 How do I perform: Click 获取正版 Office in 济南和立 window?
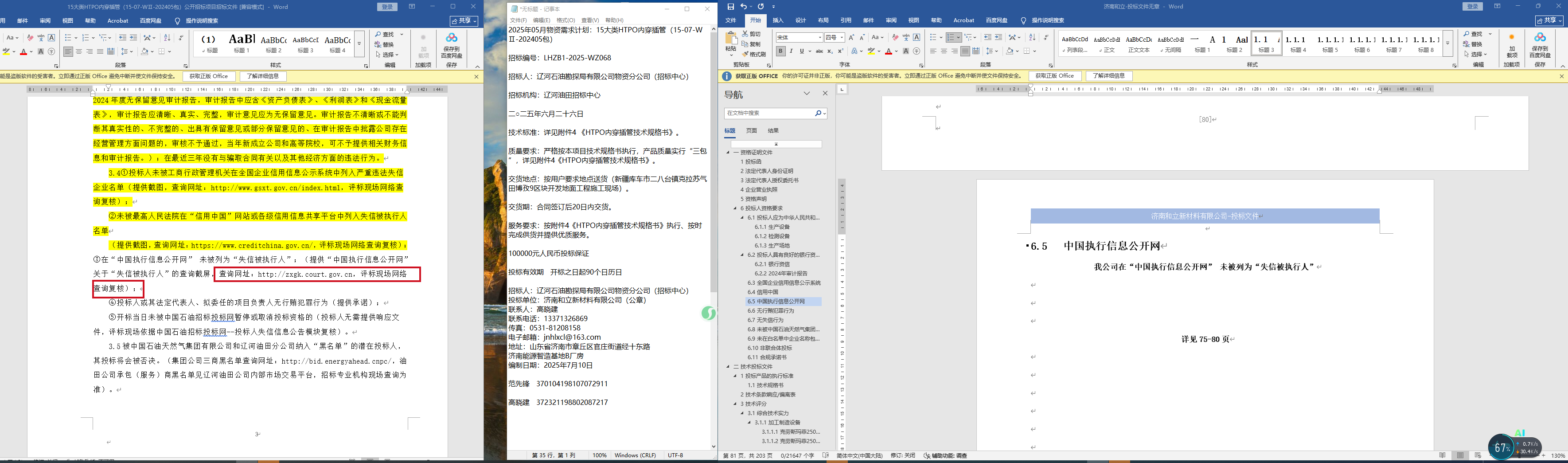click(x=1055, y=76)
